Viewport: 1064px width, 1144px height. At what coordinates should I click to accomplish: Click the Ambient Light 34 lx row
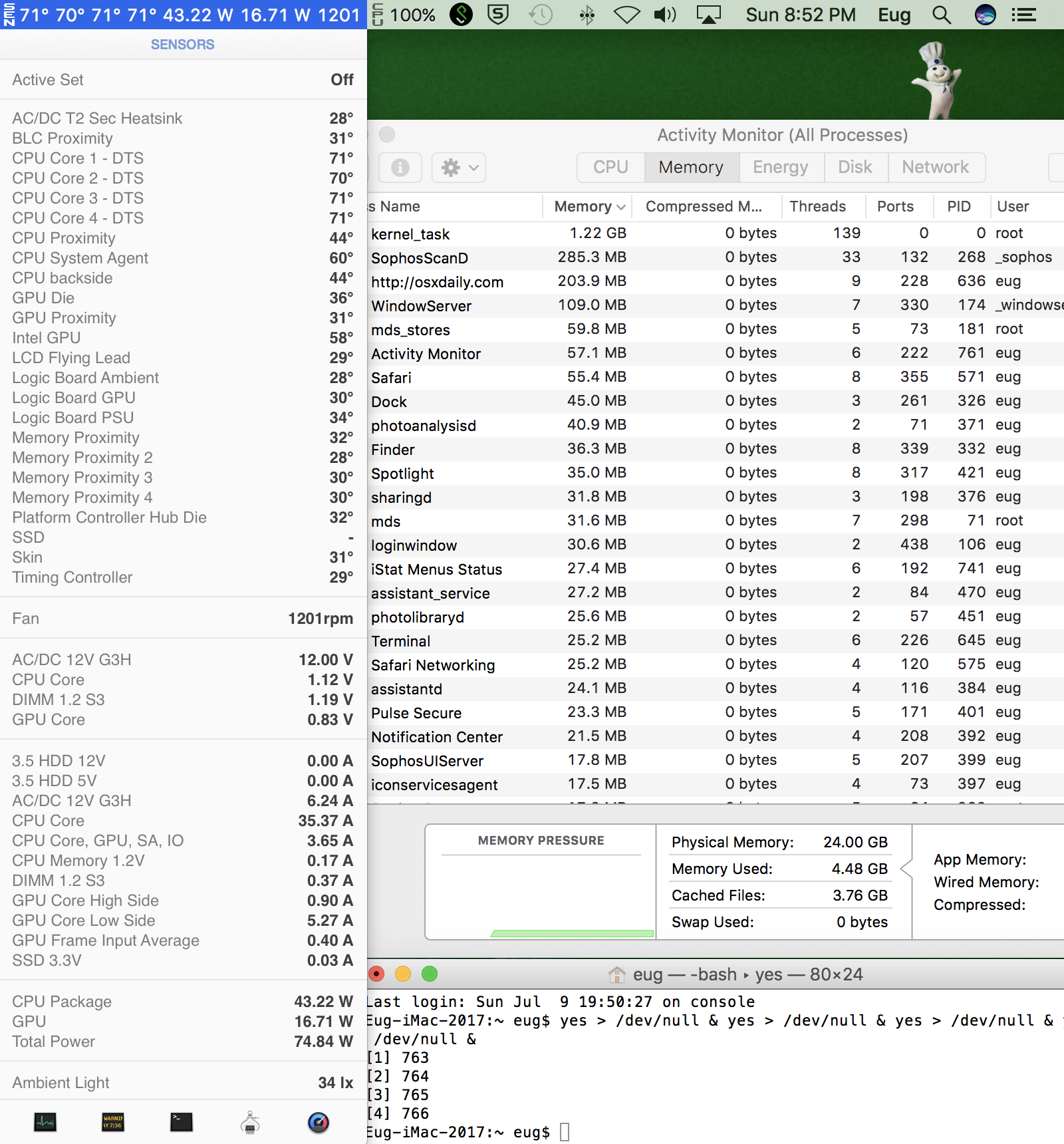click(x=183, y=1083)
